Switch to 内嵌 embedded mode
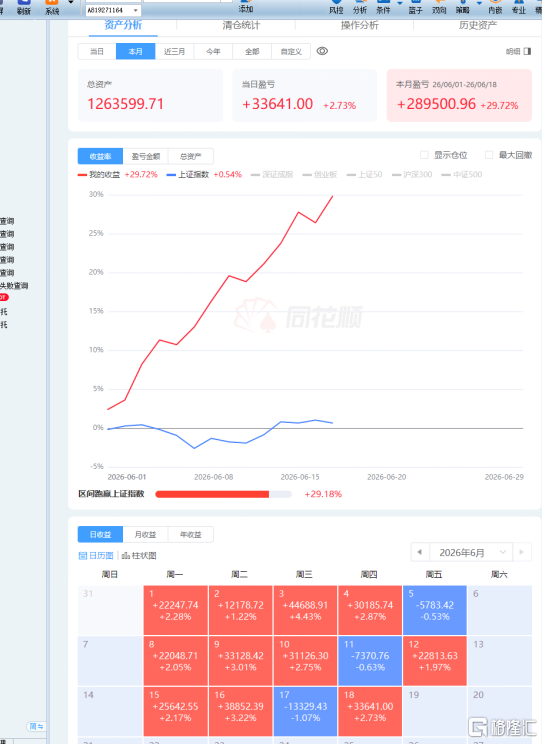The width and height of the screenshot is (543, 744). (495, 7)
